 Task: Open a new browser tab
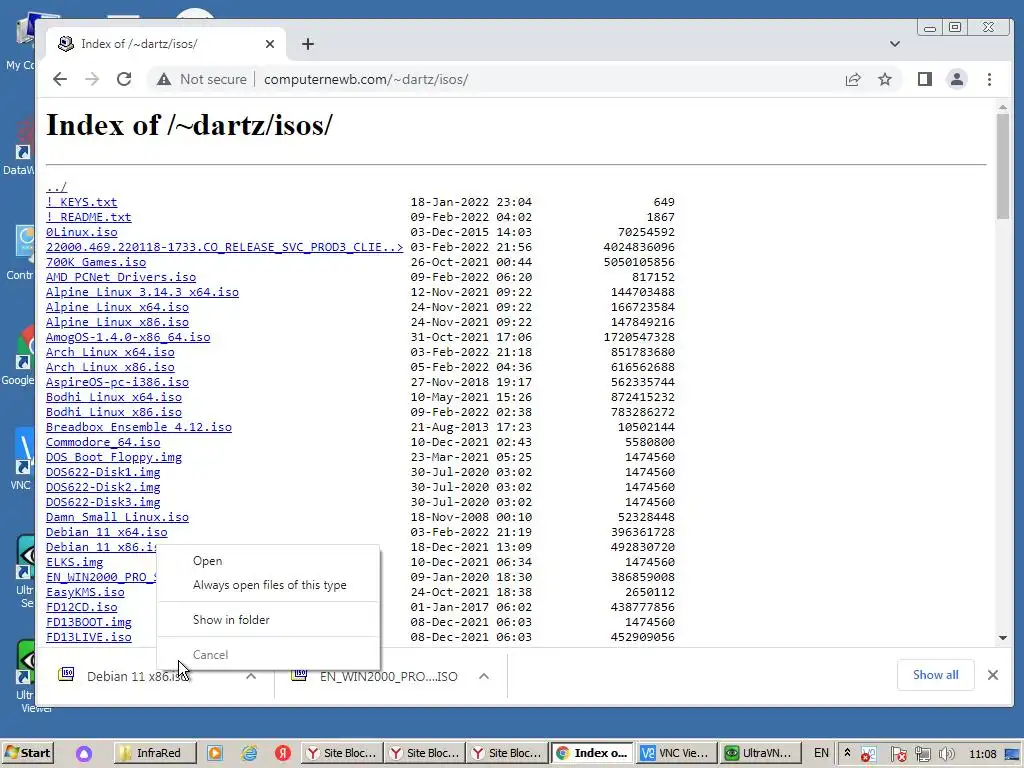[308, 44]
